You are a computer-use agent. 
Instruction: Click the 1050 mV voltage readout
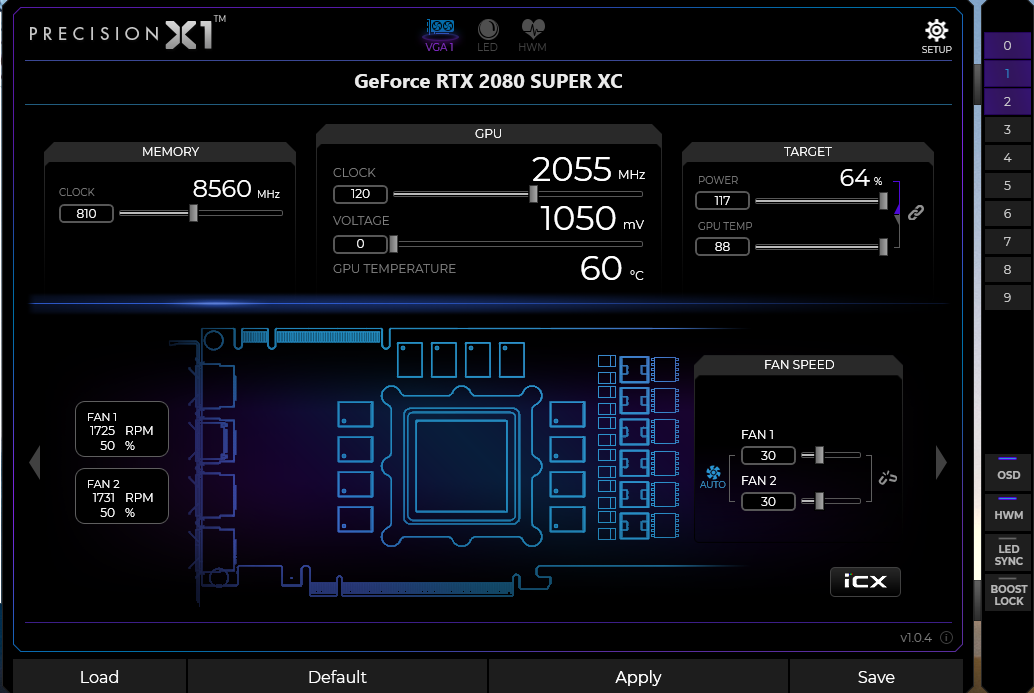click(x=592, y=219)
